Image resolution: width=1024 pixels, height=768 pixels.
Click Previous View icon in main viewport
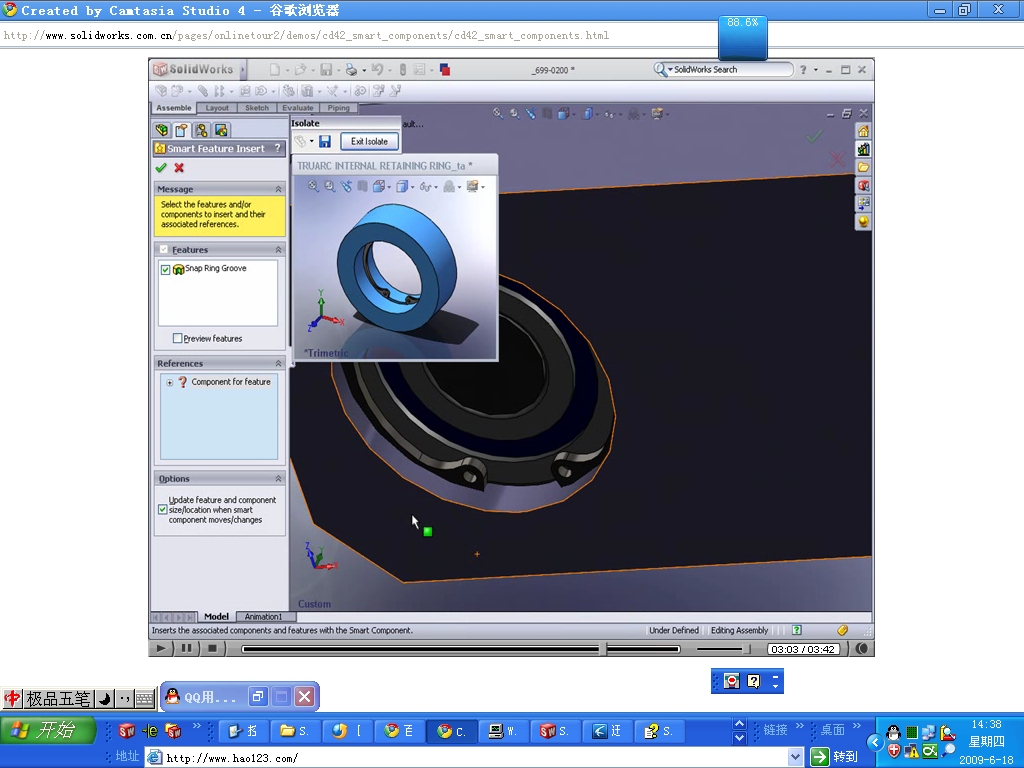pos(531,114)
